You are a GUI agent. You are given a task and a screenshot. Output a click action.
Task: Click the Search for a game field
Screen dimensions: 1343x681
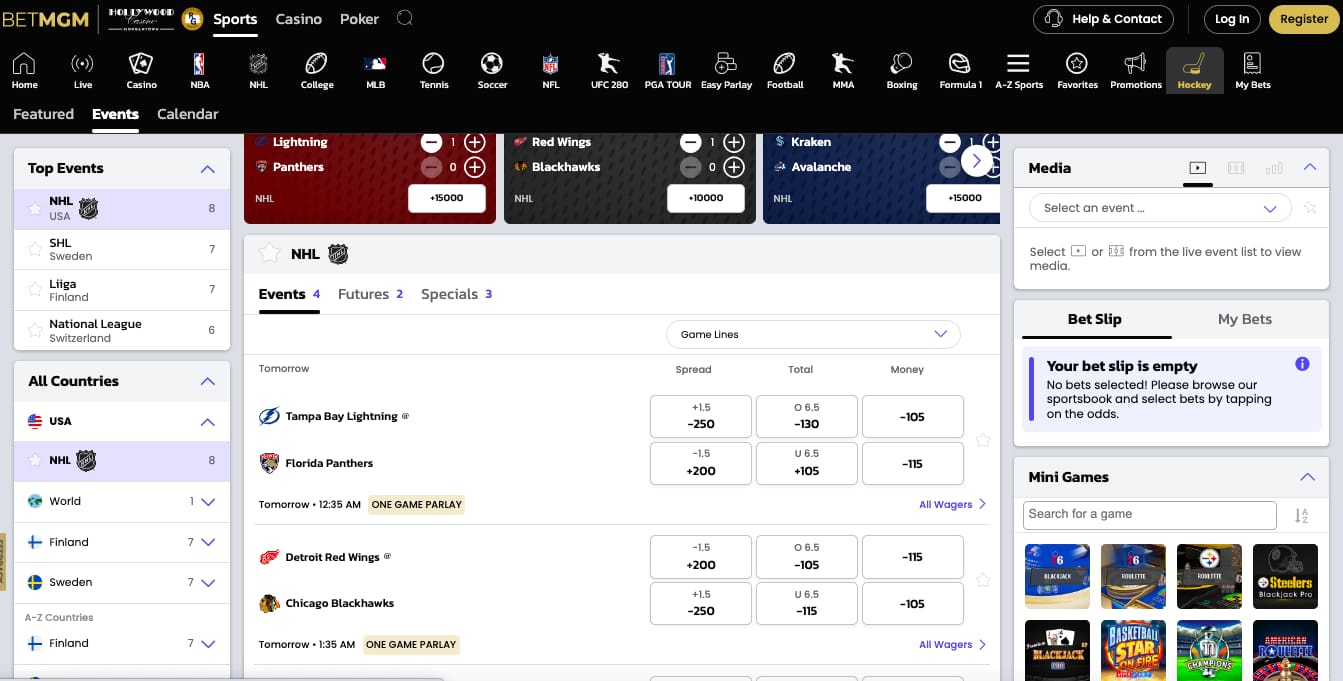(x=1150, y=514)
